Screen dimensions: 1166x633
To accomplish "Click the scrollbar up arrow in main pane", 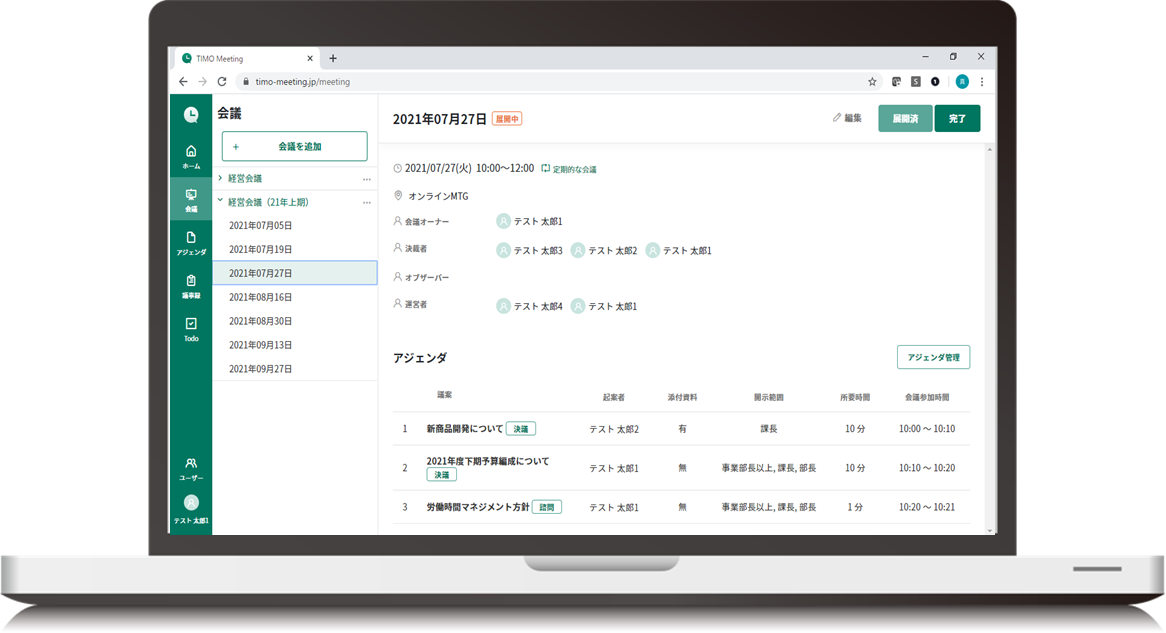I will [x=990, y=150].
